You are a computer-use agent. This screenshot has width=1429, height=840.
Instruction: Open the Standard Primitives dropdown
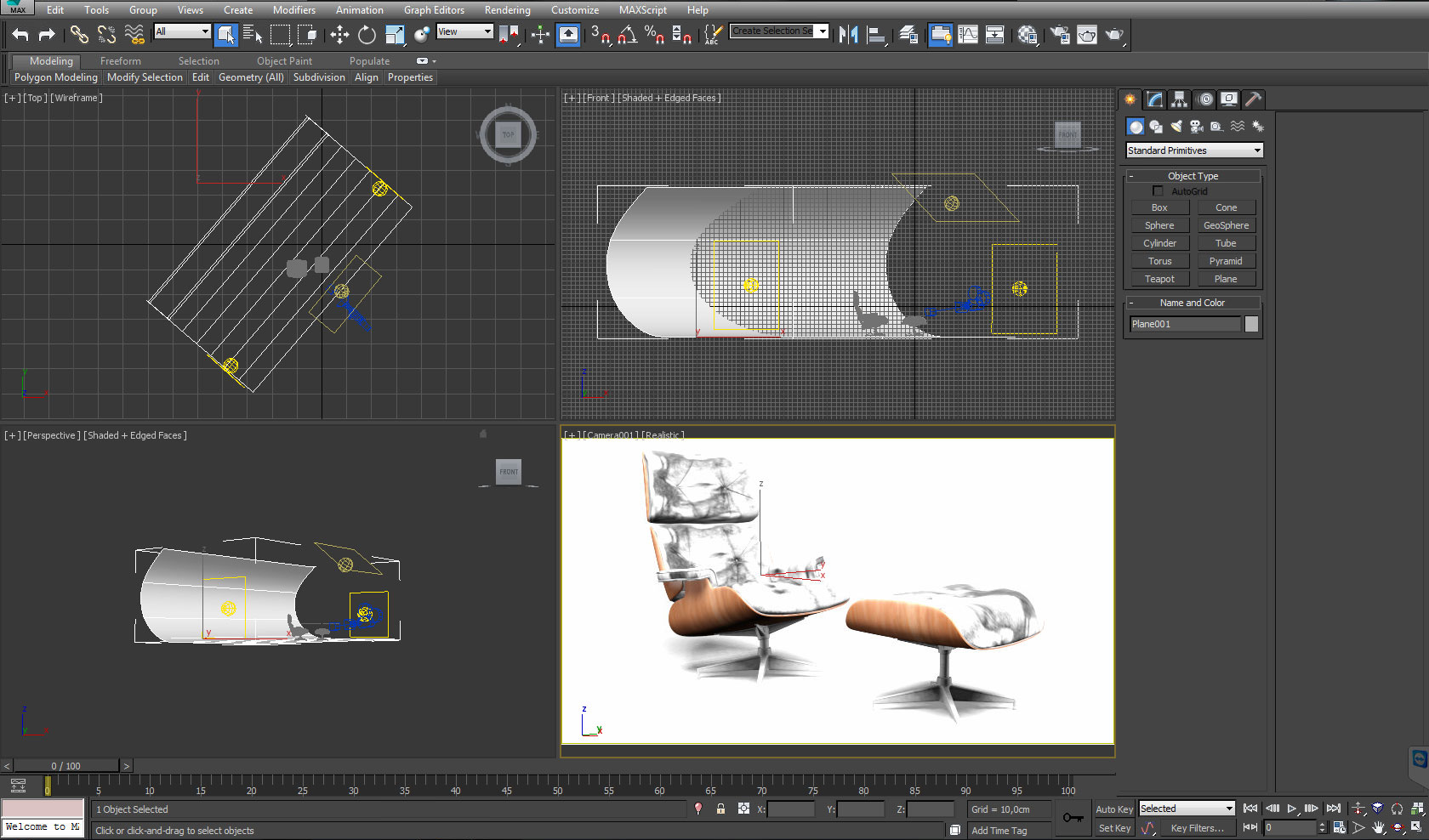pyautogui.click(x=1194, y=150)
